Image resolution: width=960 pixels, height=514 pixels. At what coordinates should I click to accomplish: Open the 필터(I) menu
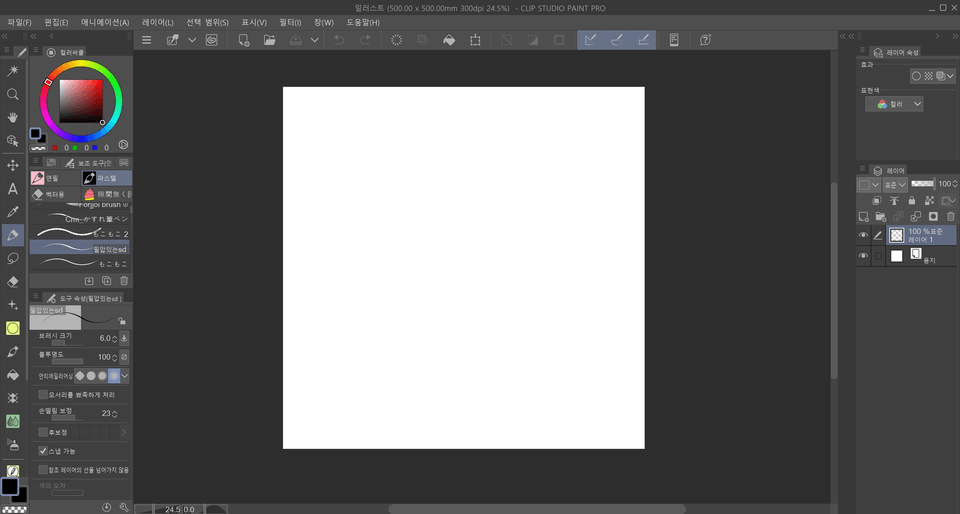(290, 22)
